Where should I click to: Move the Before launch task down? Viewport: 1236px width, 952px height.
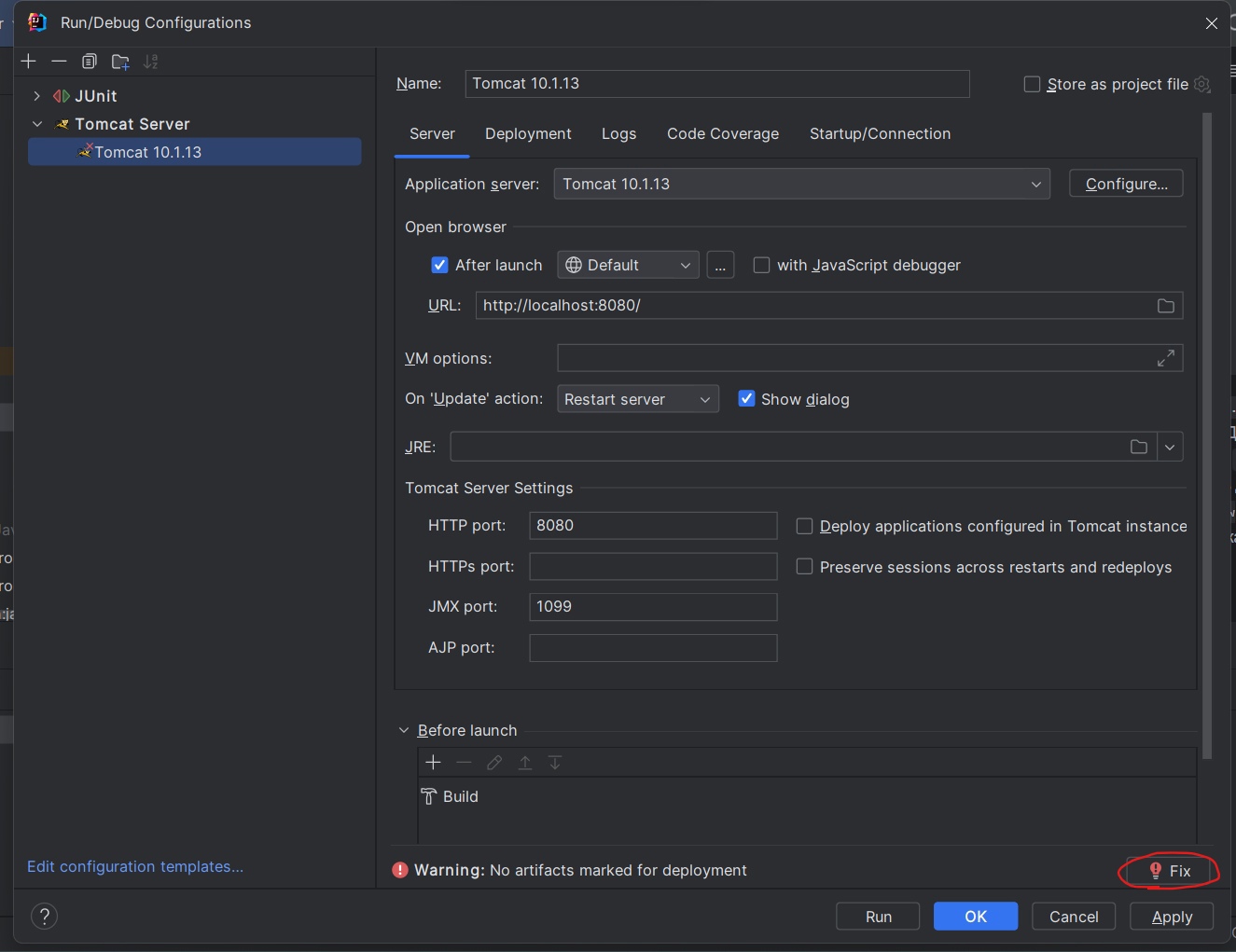pyautogui.click(x=555, y=763)
